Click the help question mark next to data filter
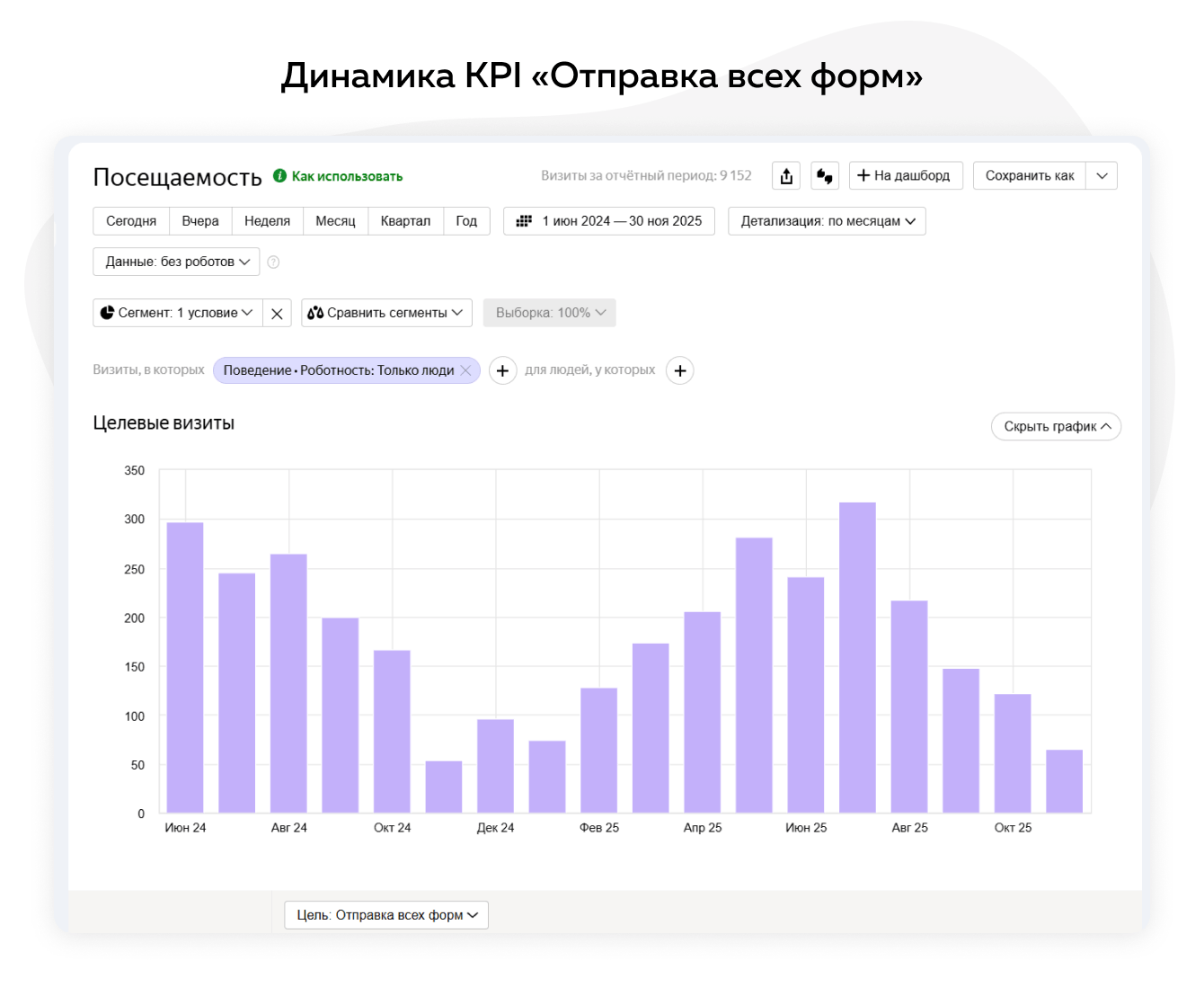The width and height of the screenshot is (1204, 987). coord(273,262)
